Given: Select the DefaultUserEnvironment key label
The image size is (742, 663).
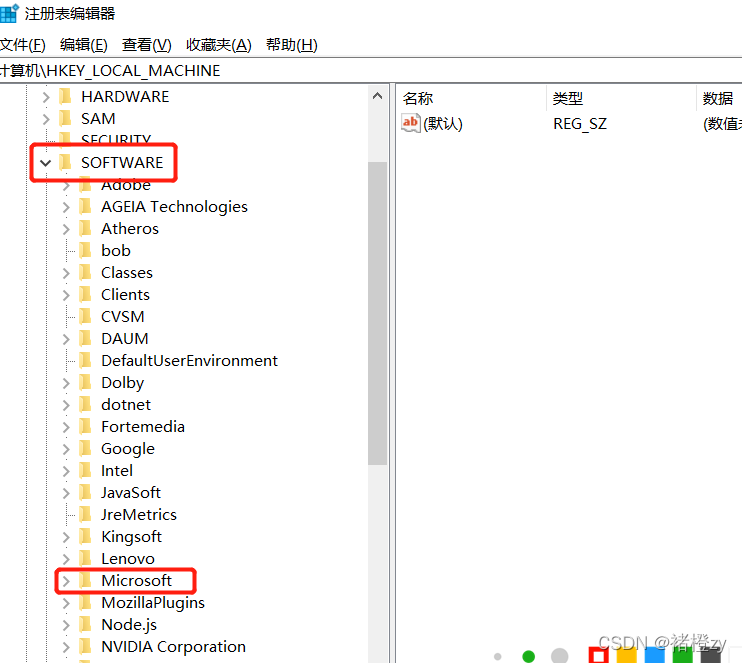Looking at the screenshot, I should pyautogui.click(x=189, y=361).
